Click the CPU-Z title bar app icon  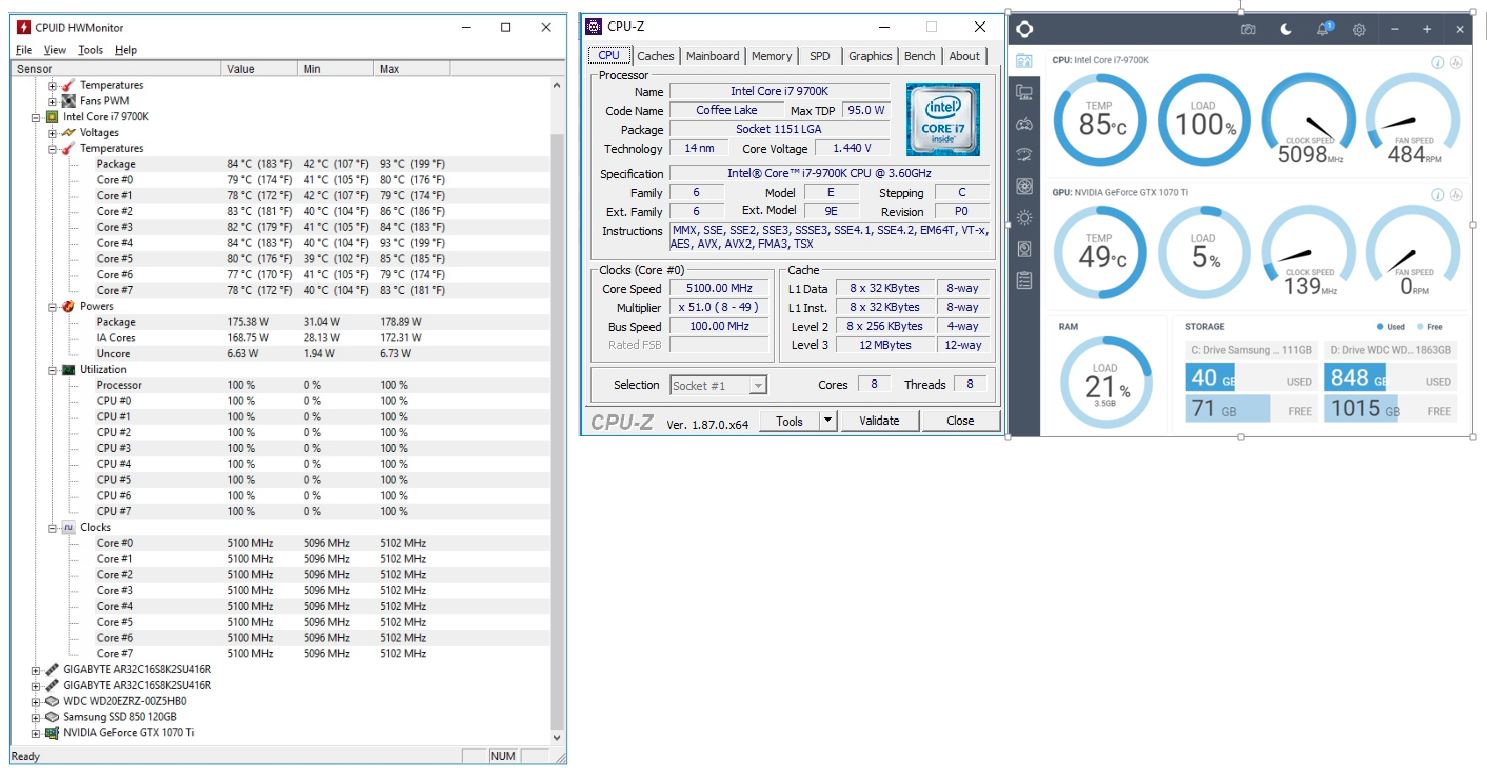click(593, 26)
